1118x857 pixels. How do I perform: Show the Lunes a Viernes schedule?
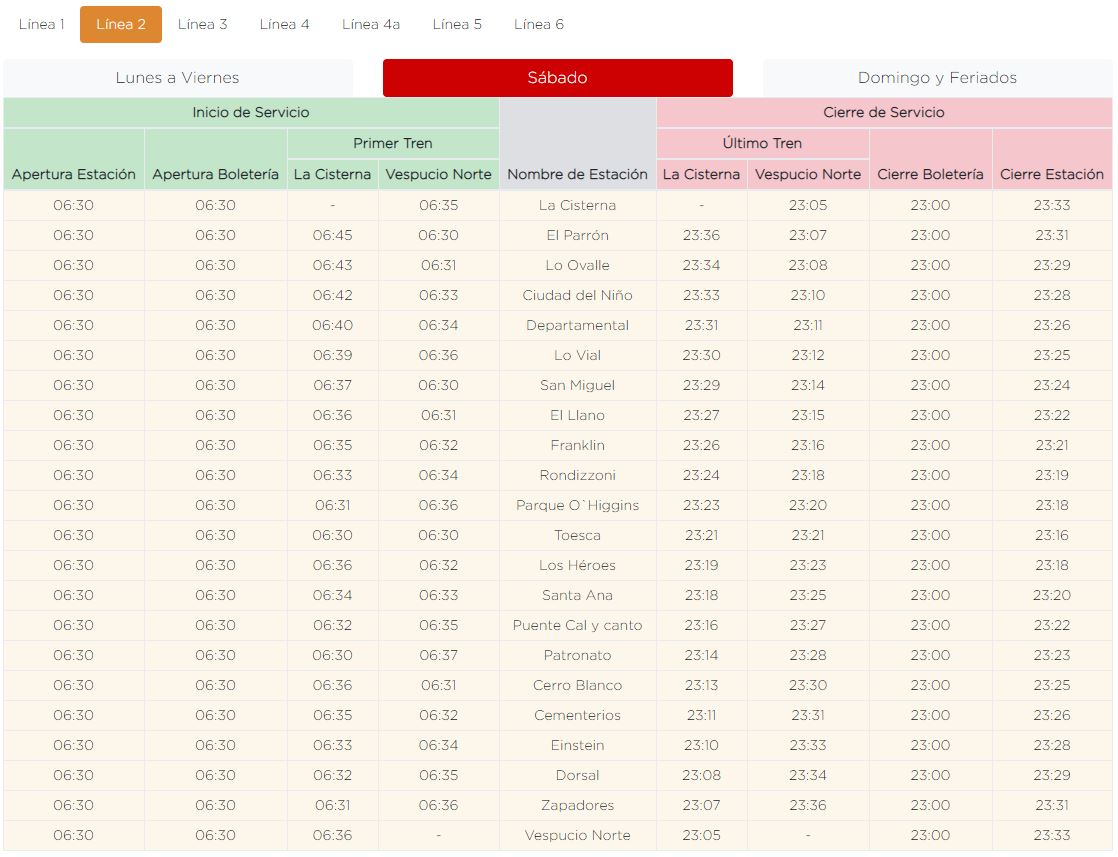pos(178,78)
